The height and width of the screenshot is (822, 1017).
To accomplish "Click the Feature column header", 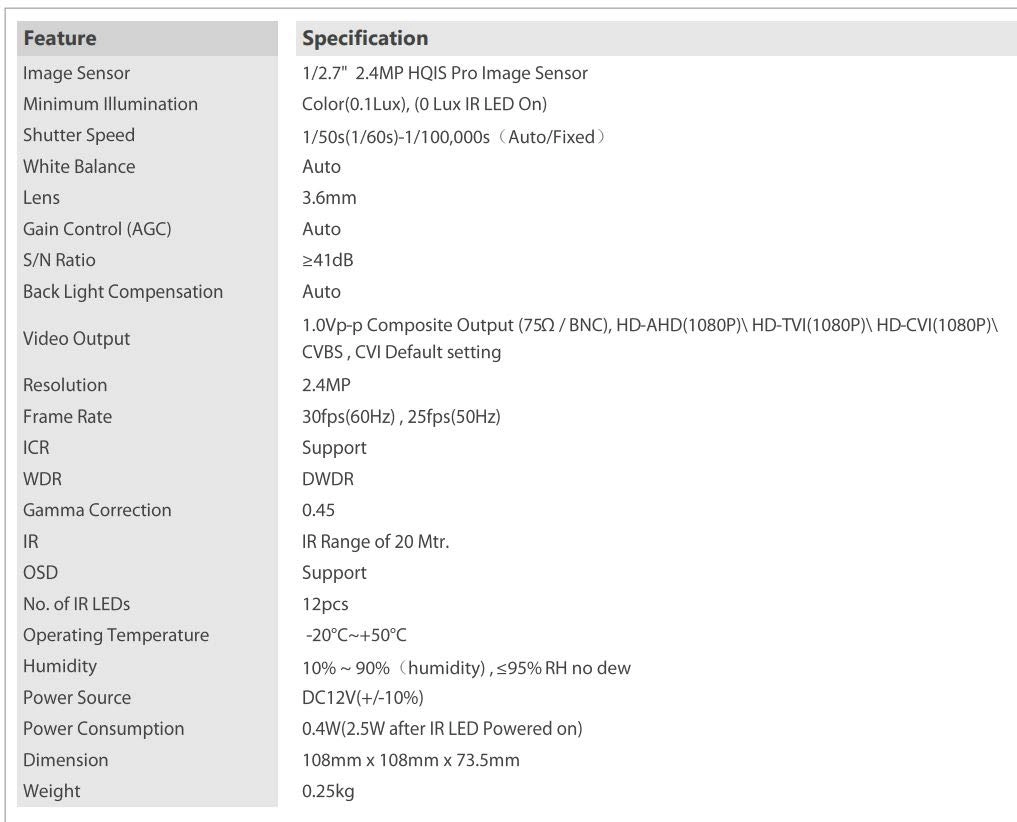I will click(60, 39).
